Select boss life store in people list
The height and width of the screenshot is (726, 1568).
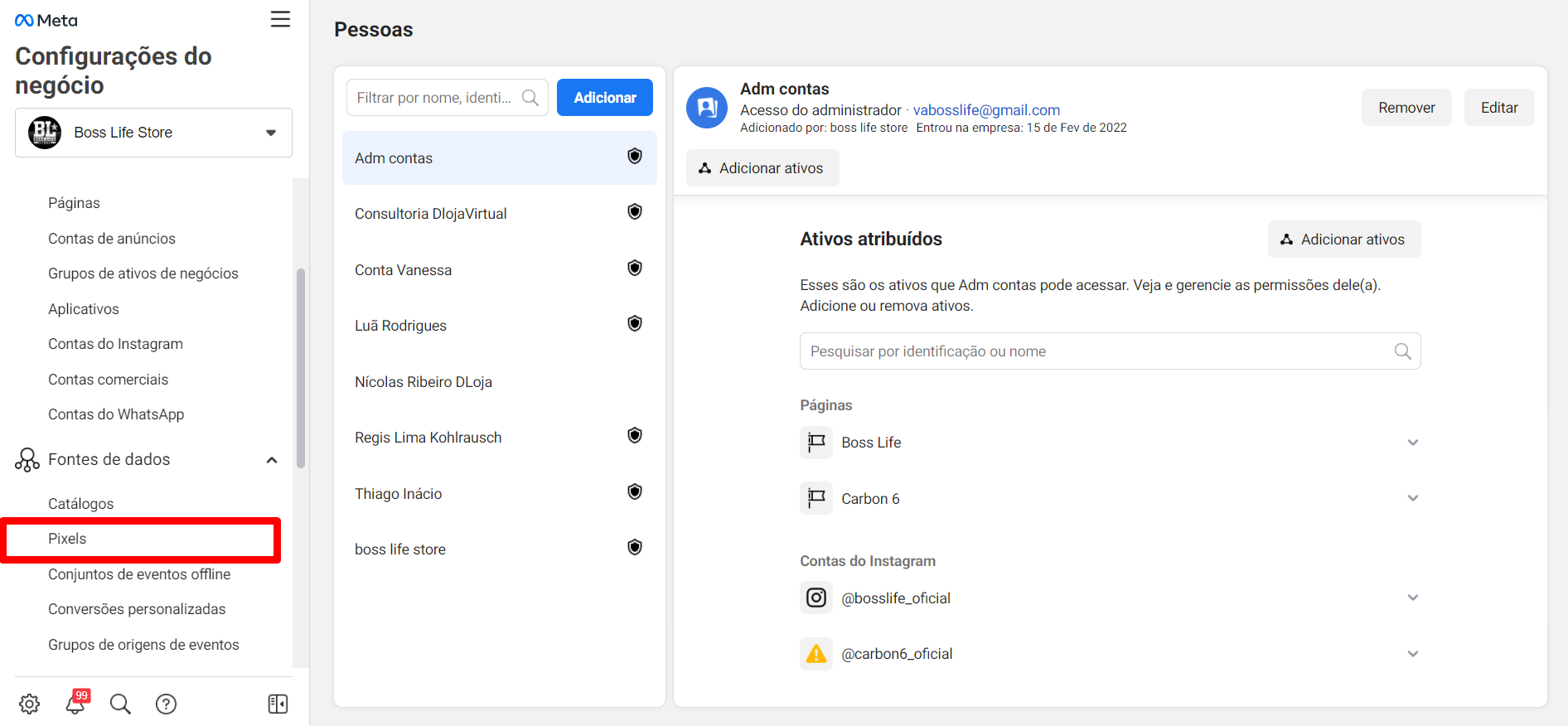(500, 549)
